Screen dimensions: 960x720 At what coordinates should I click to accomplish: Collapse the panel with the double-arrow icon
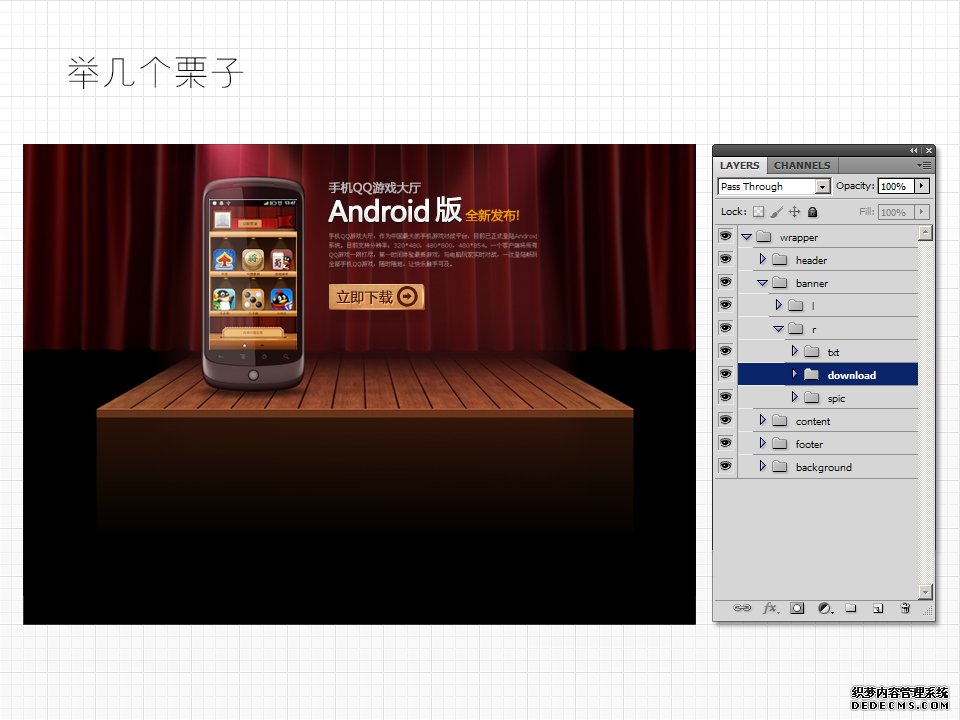[x=913, y=151]
